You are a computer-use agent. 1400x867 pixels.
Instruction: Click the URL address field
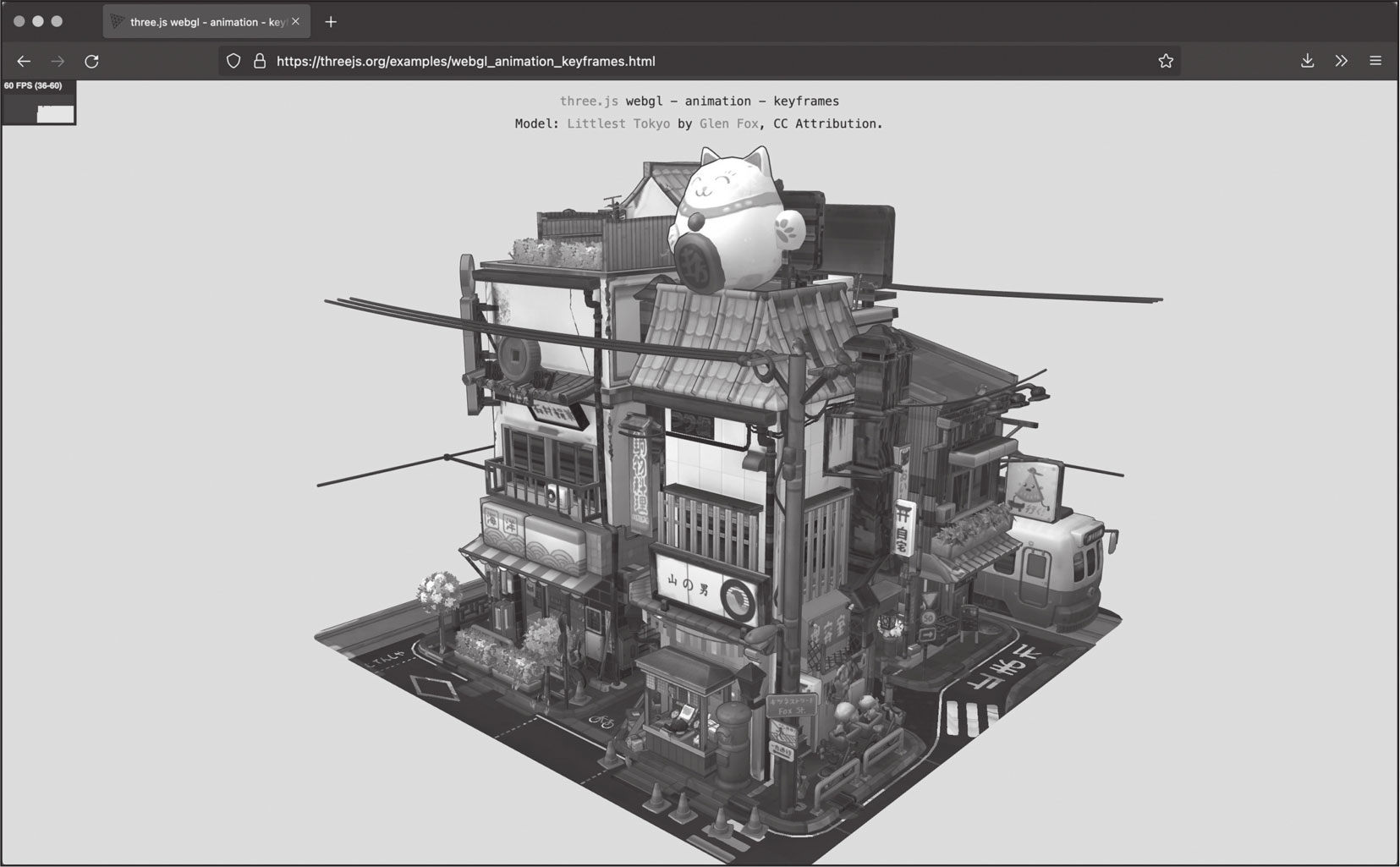[699, 61]
